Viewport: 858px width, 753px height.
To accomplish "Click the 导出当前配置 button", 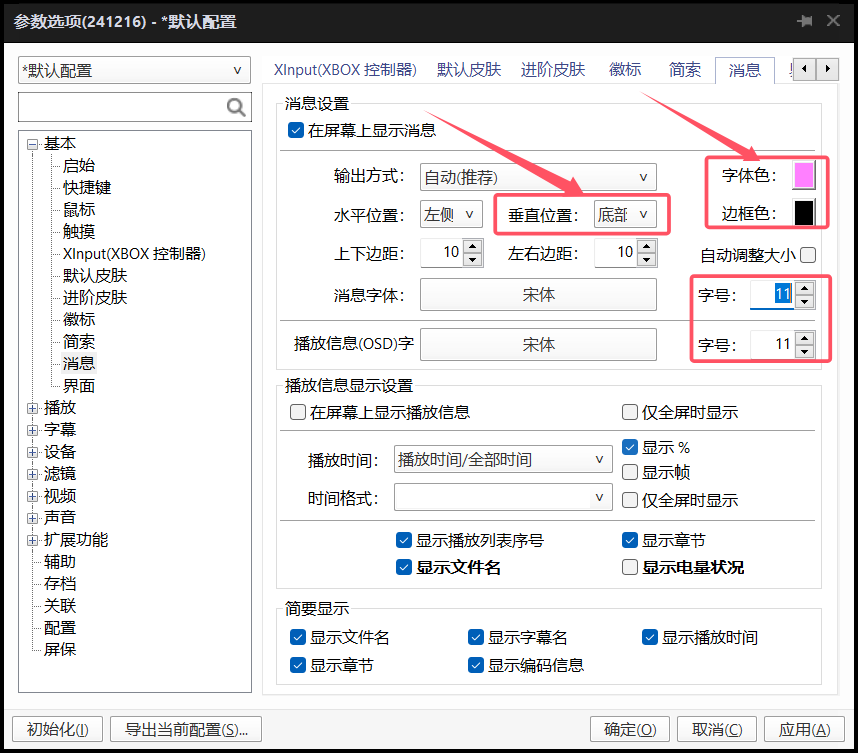I will [186, 730].
